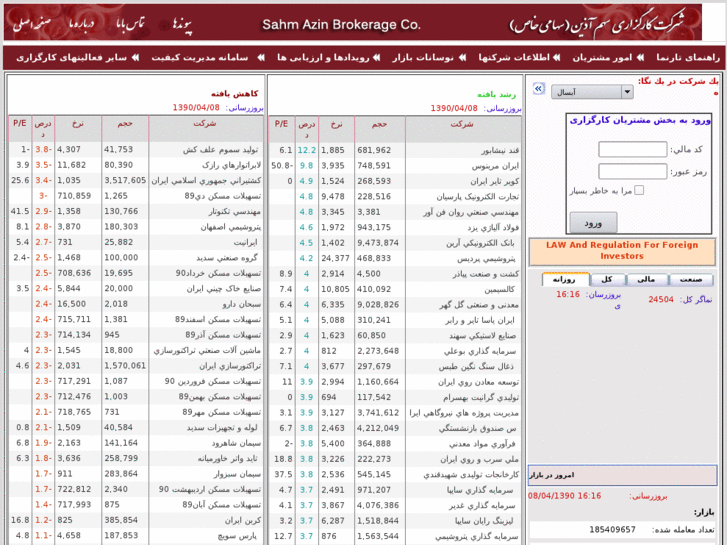727x545 pixels.
Task: Select تراکتورسازی ایران row
Action: pyautogui.click(x=136, y=365)
